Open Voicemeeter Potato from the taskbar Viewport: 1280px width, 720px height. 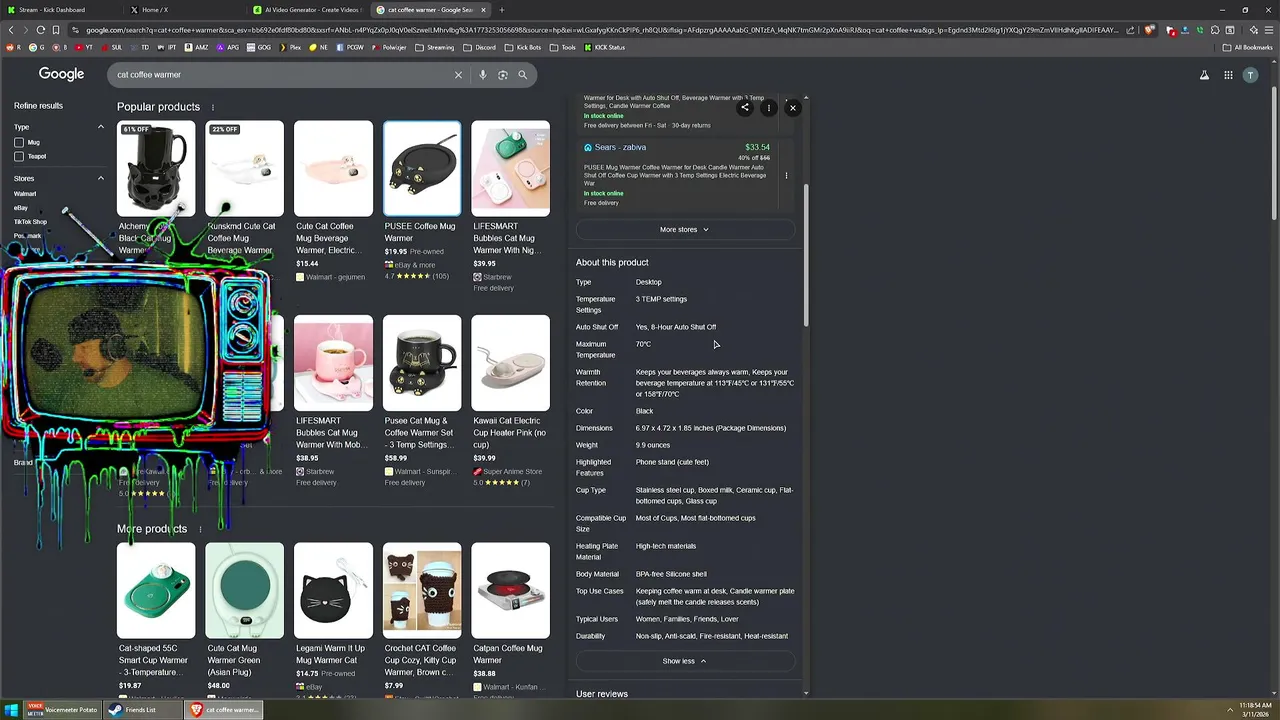coord(63,710)
